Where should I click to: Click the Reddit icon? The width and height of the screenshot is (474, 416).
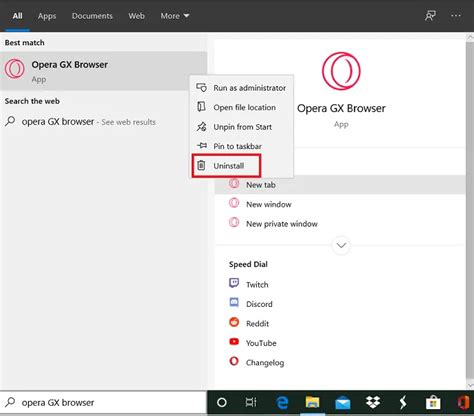234,322
